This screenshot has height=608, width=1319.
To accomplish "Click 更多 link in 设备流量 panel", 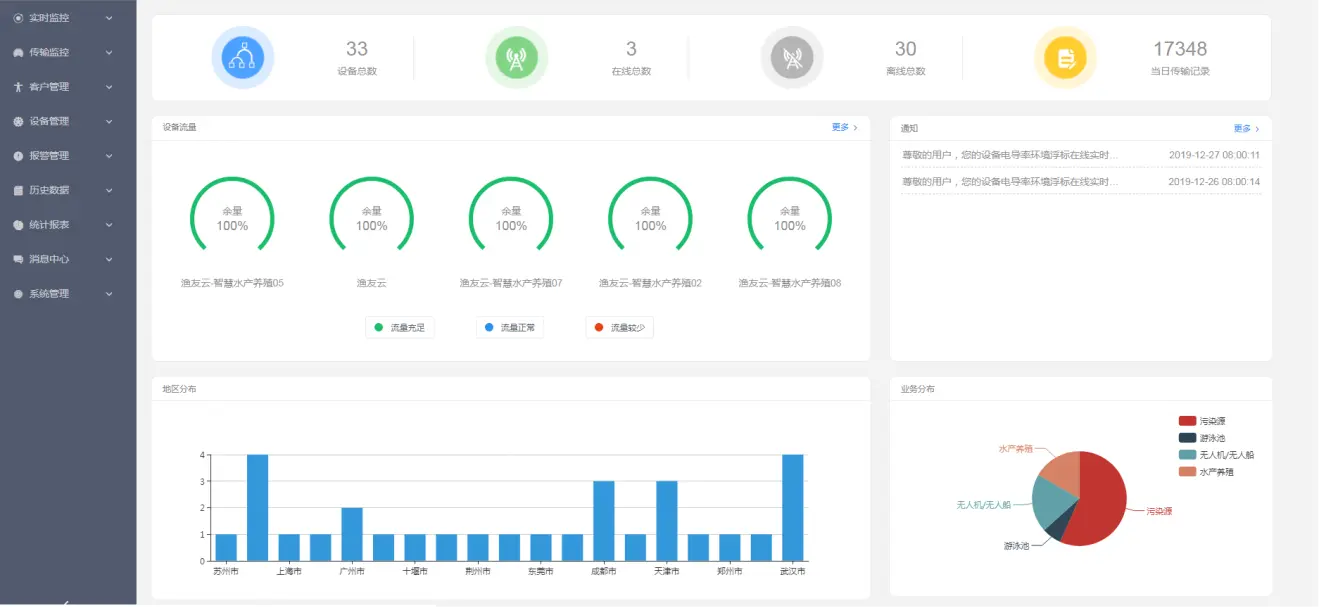I will pos(843,127).
